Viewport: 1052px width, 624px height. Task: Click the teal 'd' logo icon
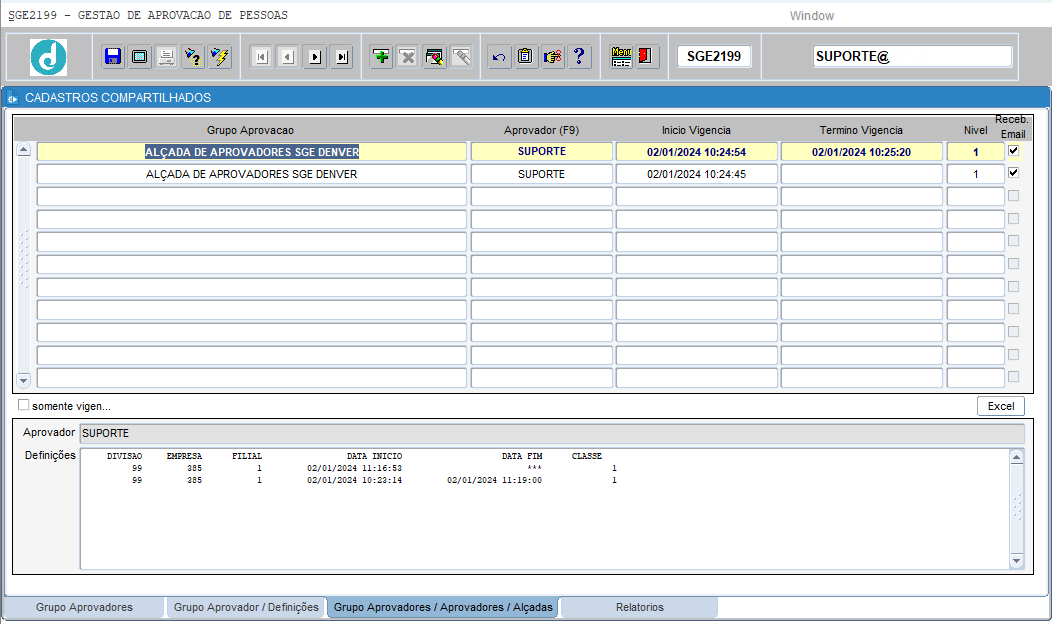[x=48, y=57]
